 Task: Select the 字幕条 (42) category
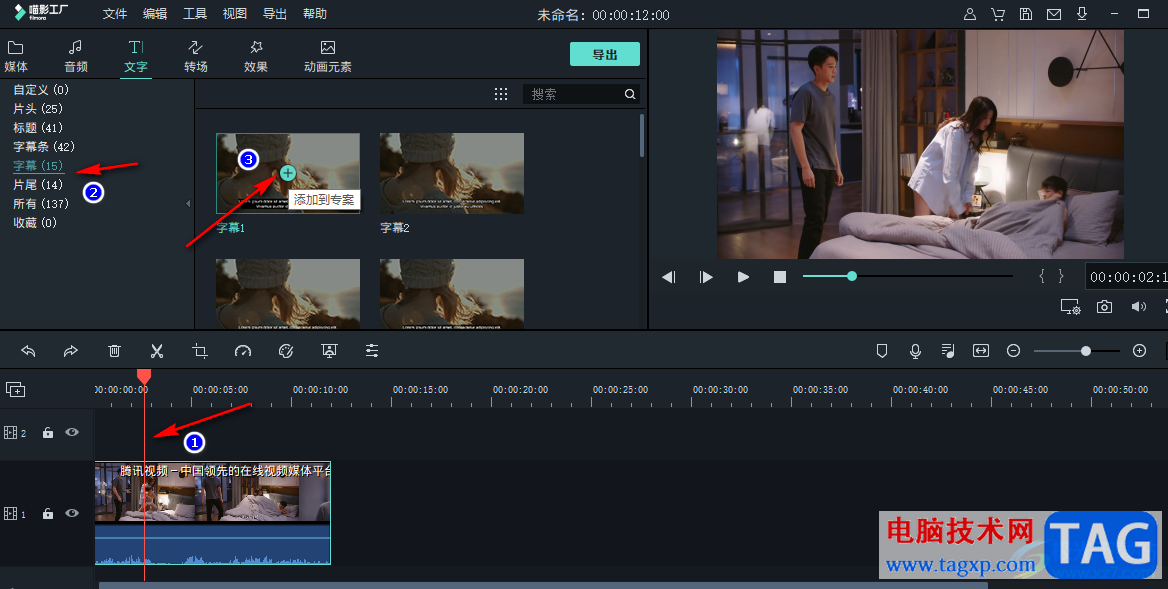[x=44, y=147]
